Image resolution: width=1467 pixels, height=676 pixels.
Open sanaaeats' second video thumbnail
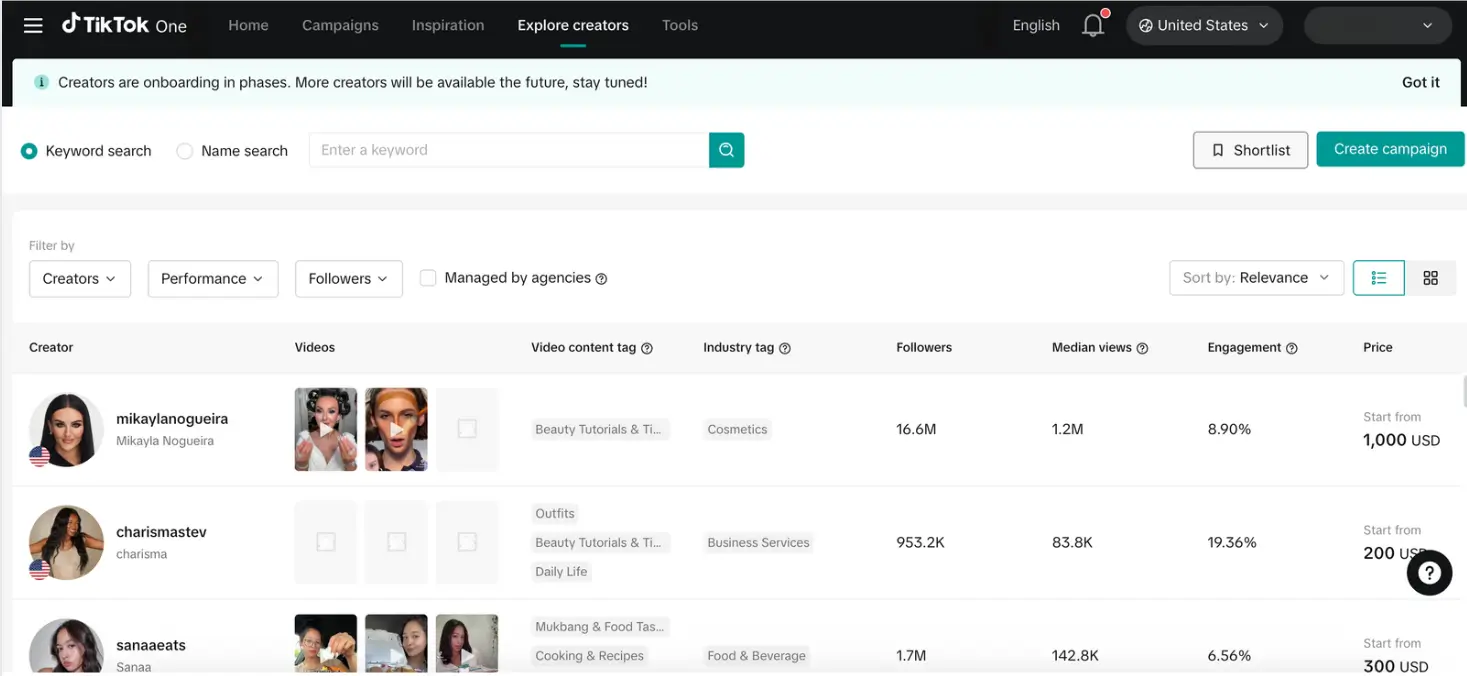[x=396, y=644]
